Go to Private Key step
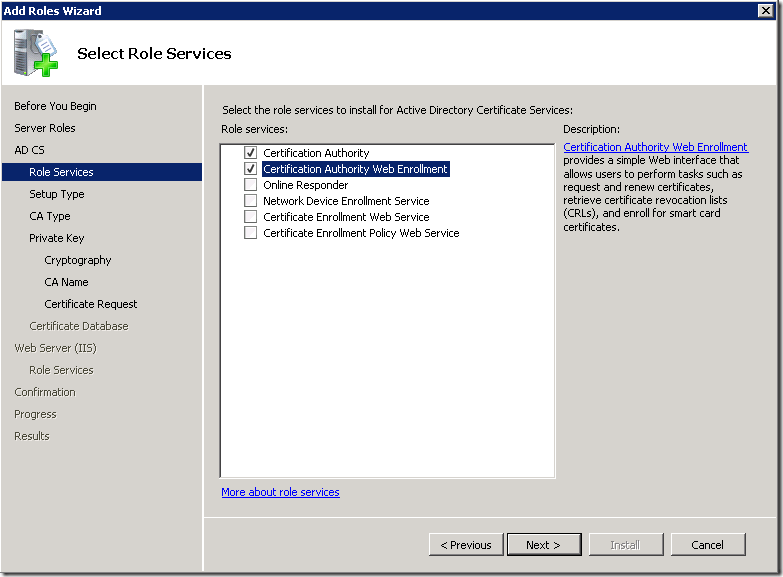The width and height of the screenshot is (783, 577). 56,238
